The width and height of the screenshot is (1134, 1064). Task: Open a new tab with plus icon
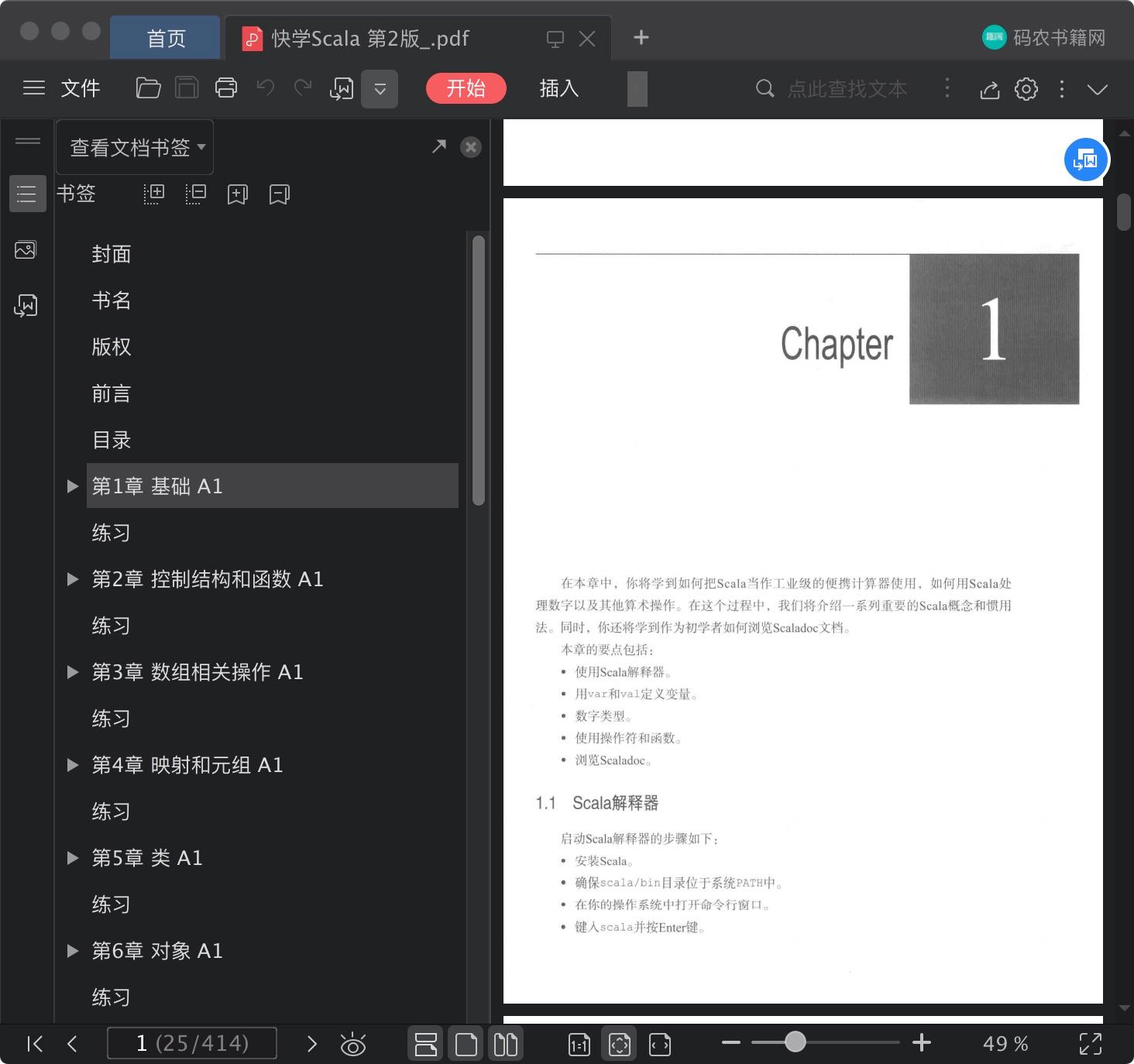point(641,37)
